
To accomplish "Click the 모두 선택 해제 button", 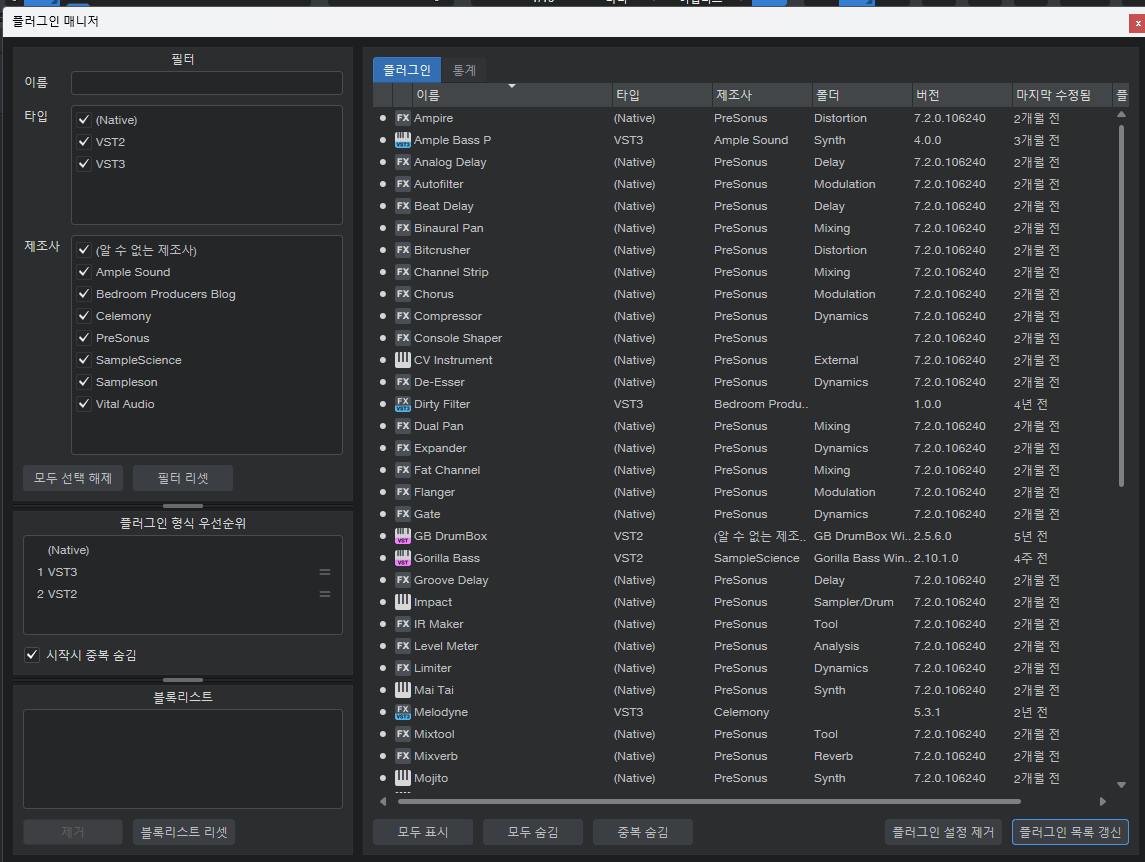I will click(x=73, y=478).
